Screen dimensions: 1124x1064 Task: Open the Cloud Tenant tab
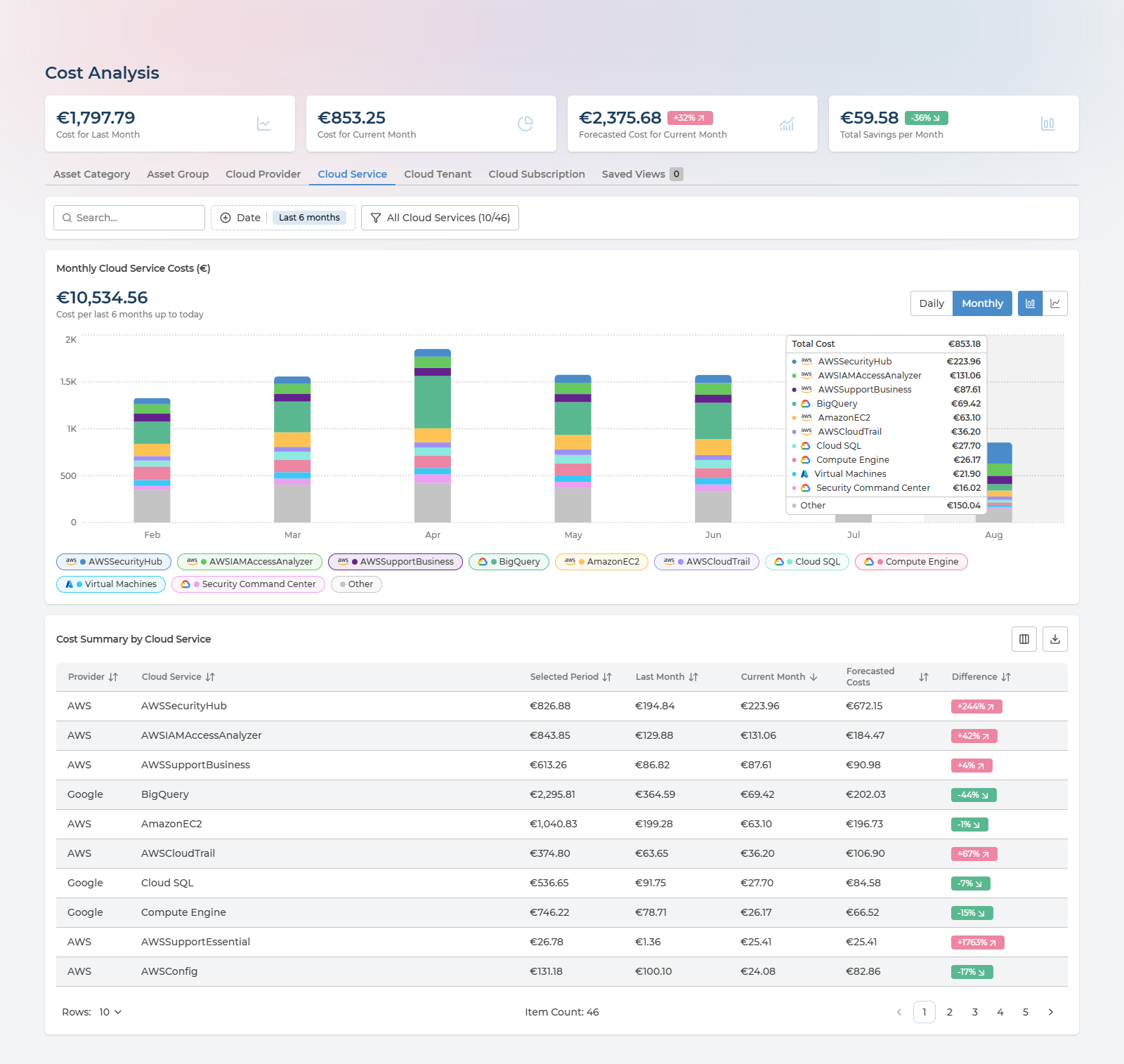tap(438, 174)
